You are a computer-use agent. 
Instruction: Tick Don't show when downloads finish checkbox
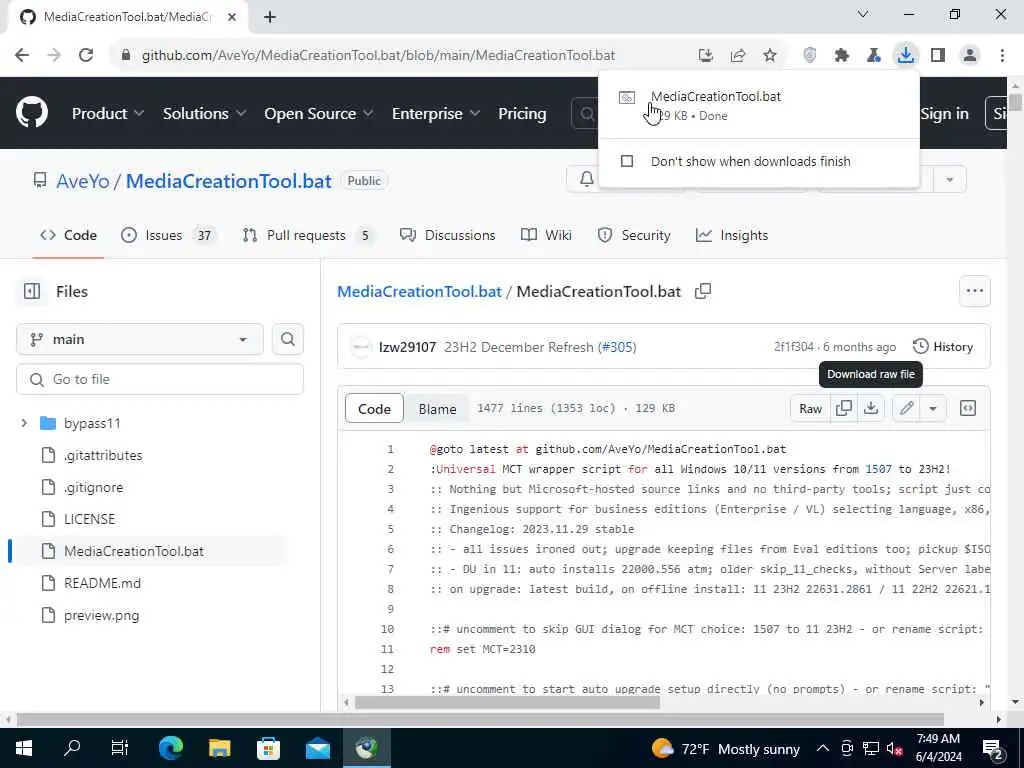(627, 161)
